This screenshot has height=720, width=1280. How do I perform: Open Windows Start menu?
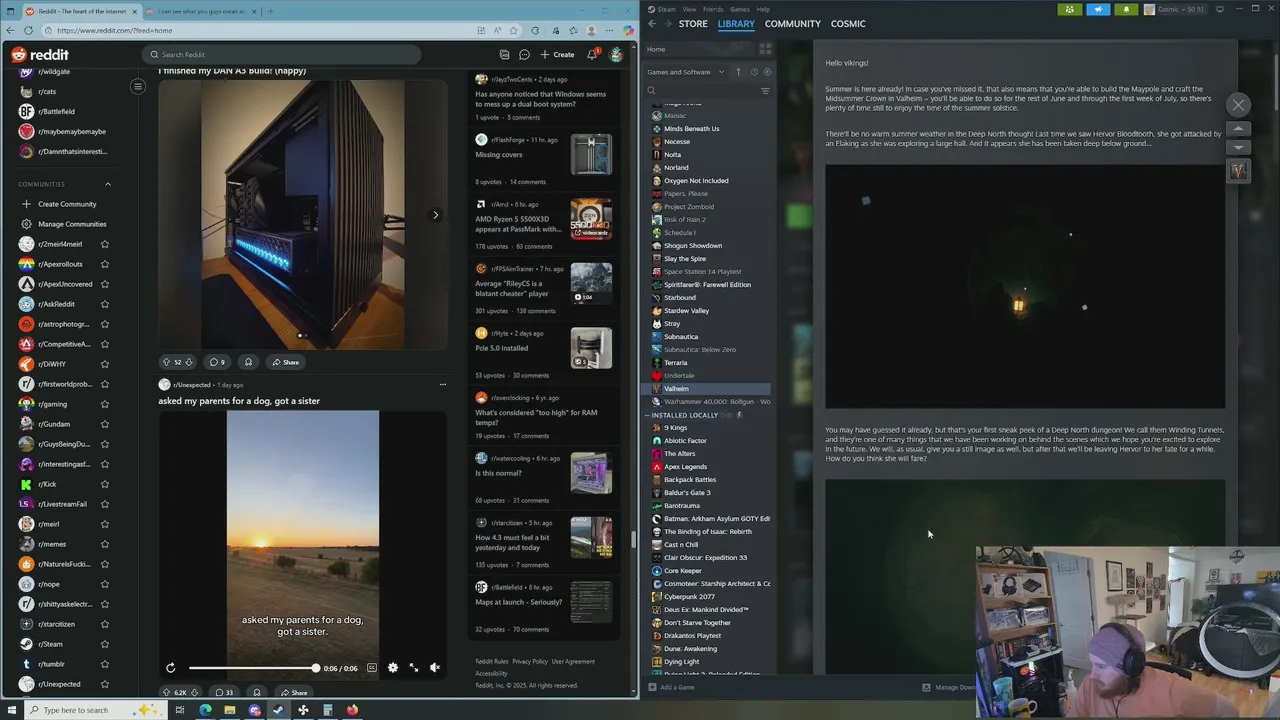pyautogui.click(x=12, y=710)
